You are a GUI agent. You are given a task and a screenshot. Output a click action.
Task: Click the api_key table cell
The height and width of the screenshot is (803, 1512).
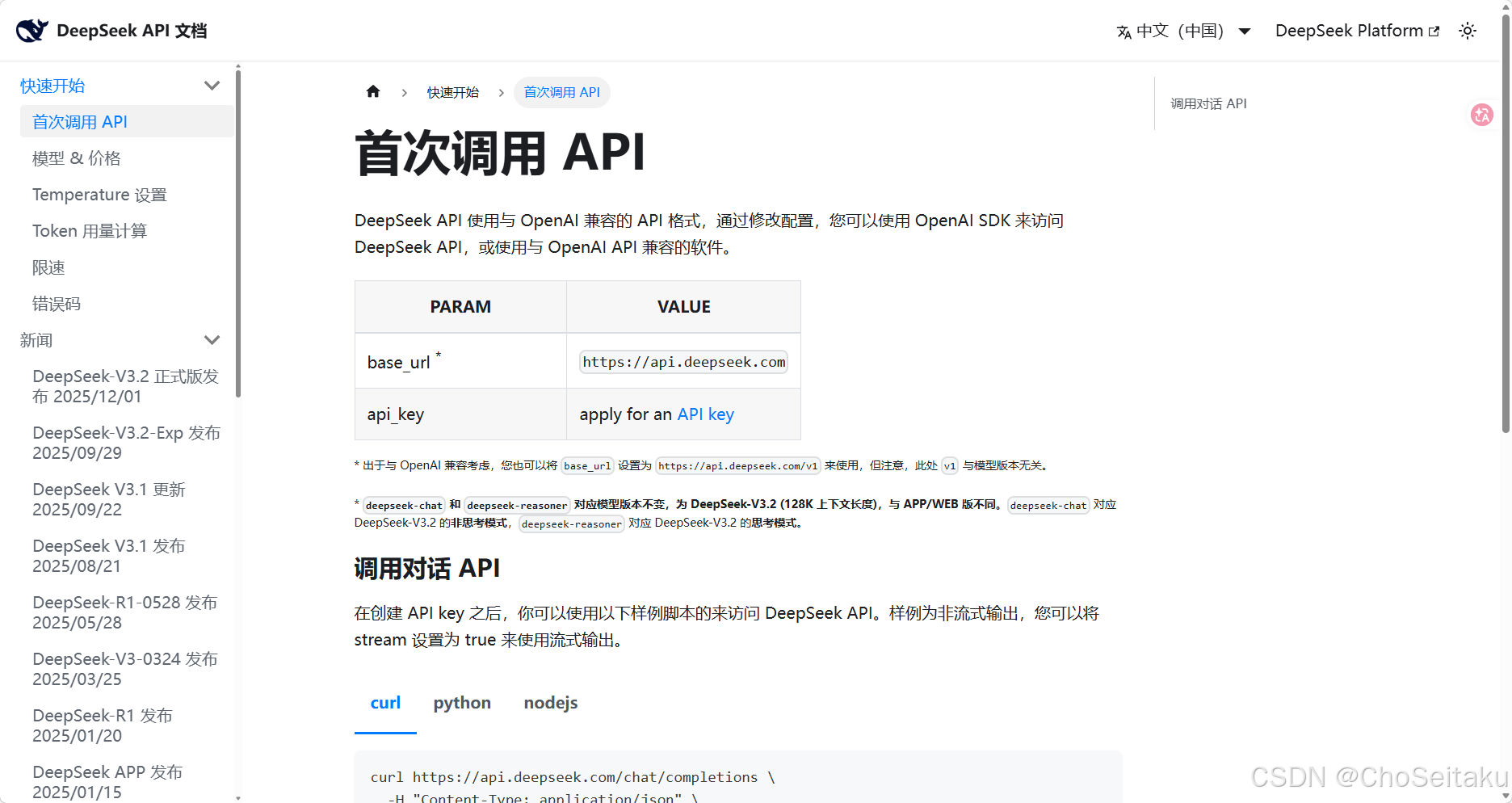[460, 414]
